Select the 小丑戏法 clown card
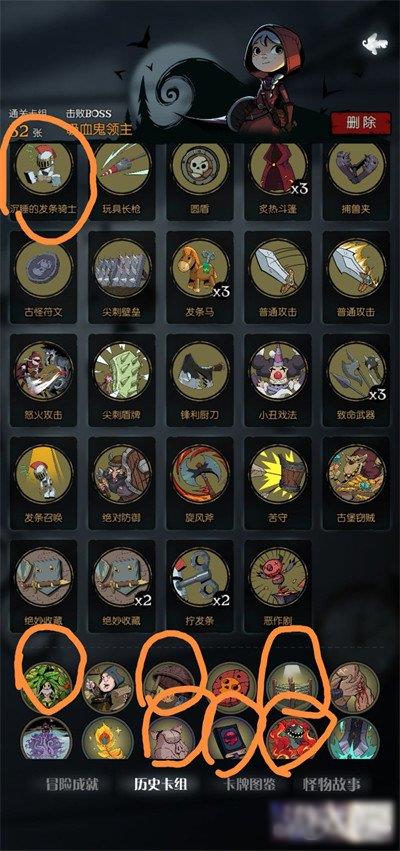The height and width of the screenshot is (851, 400). [x=278, y=379]
